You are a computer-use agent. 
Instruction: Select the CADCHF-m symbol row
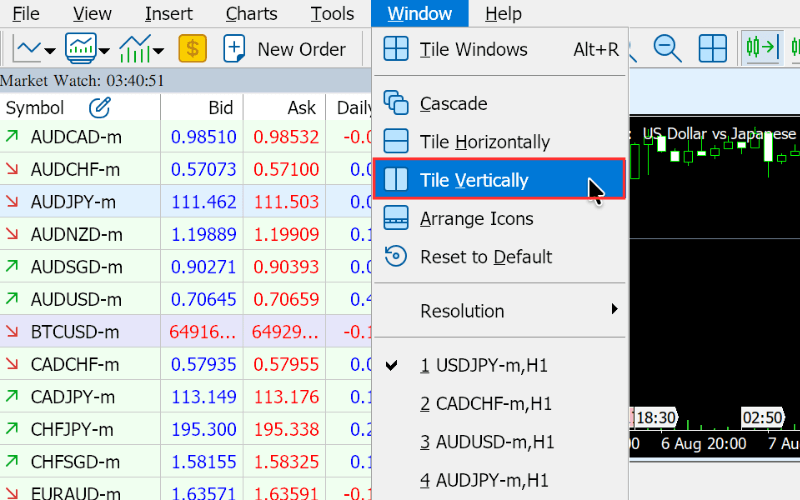186,364
